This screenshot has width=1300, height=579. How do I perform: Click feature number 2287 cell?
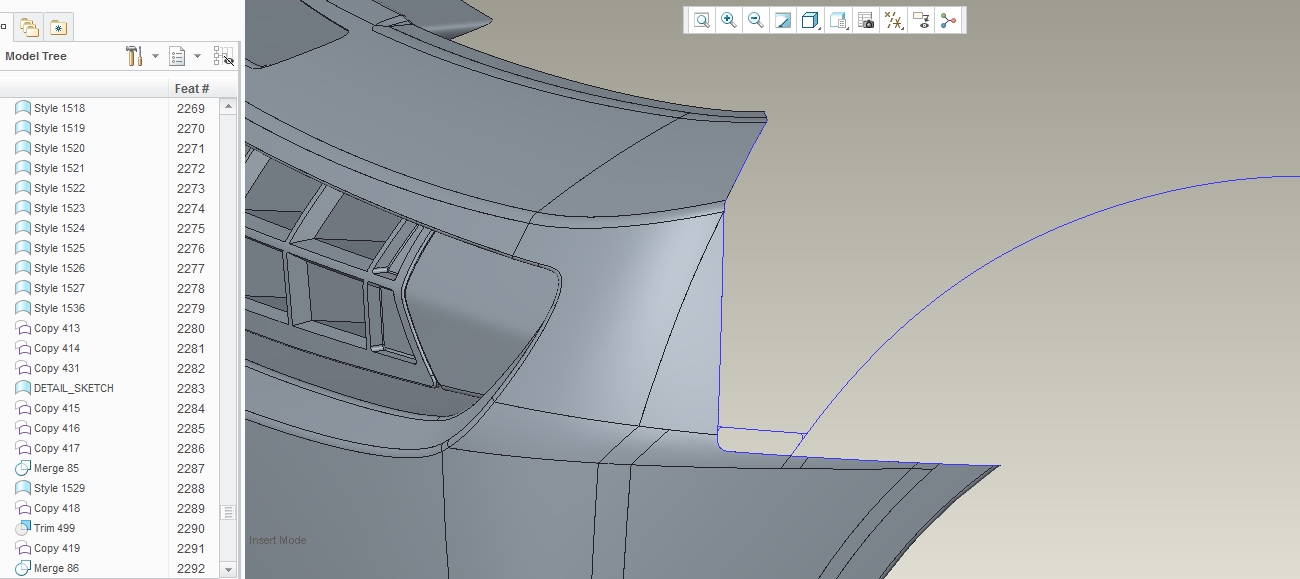coord(191,468)
